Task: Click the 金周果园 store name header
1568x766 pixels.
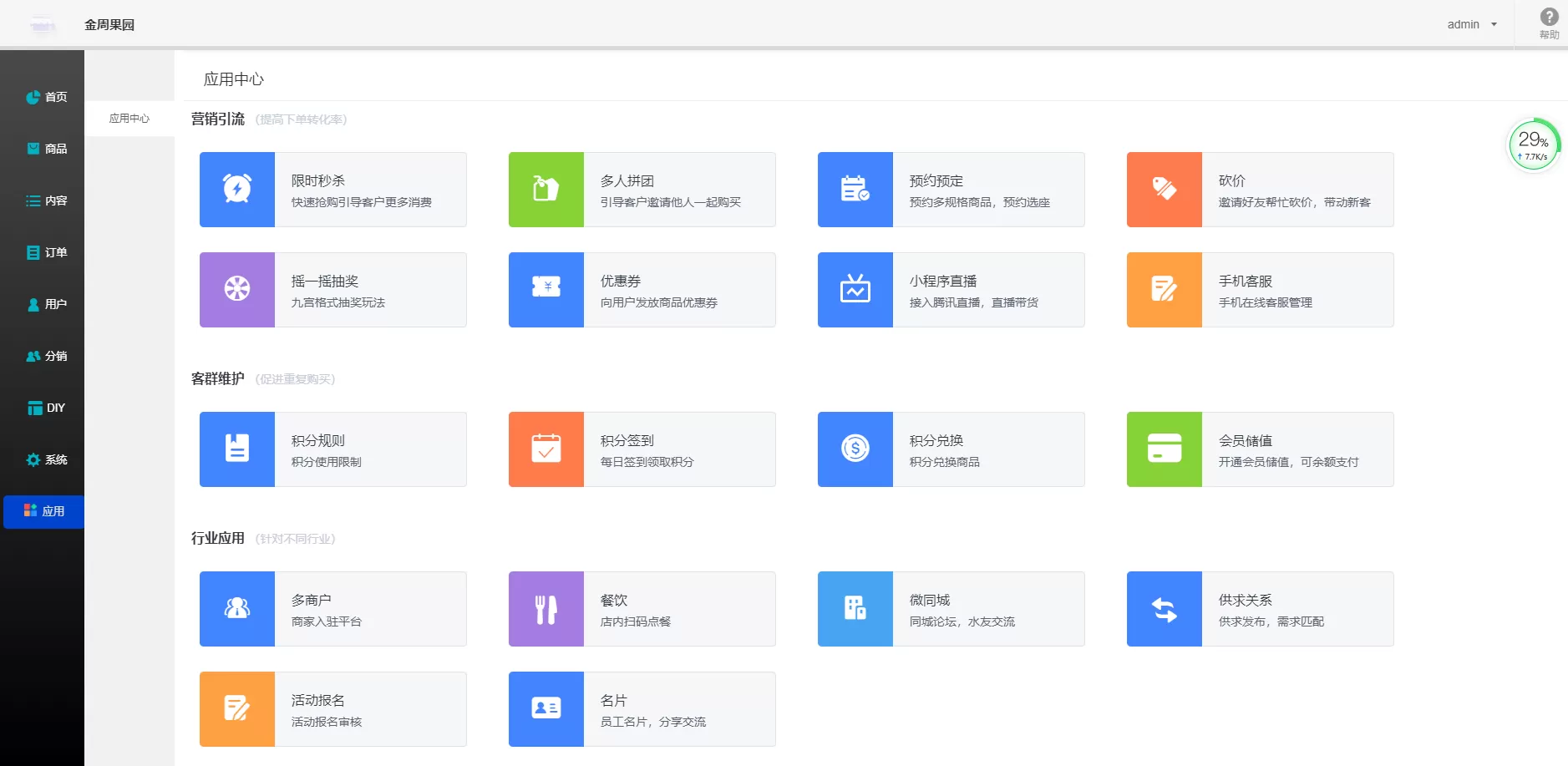Action: tap(109, 25)
